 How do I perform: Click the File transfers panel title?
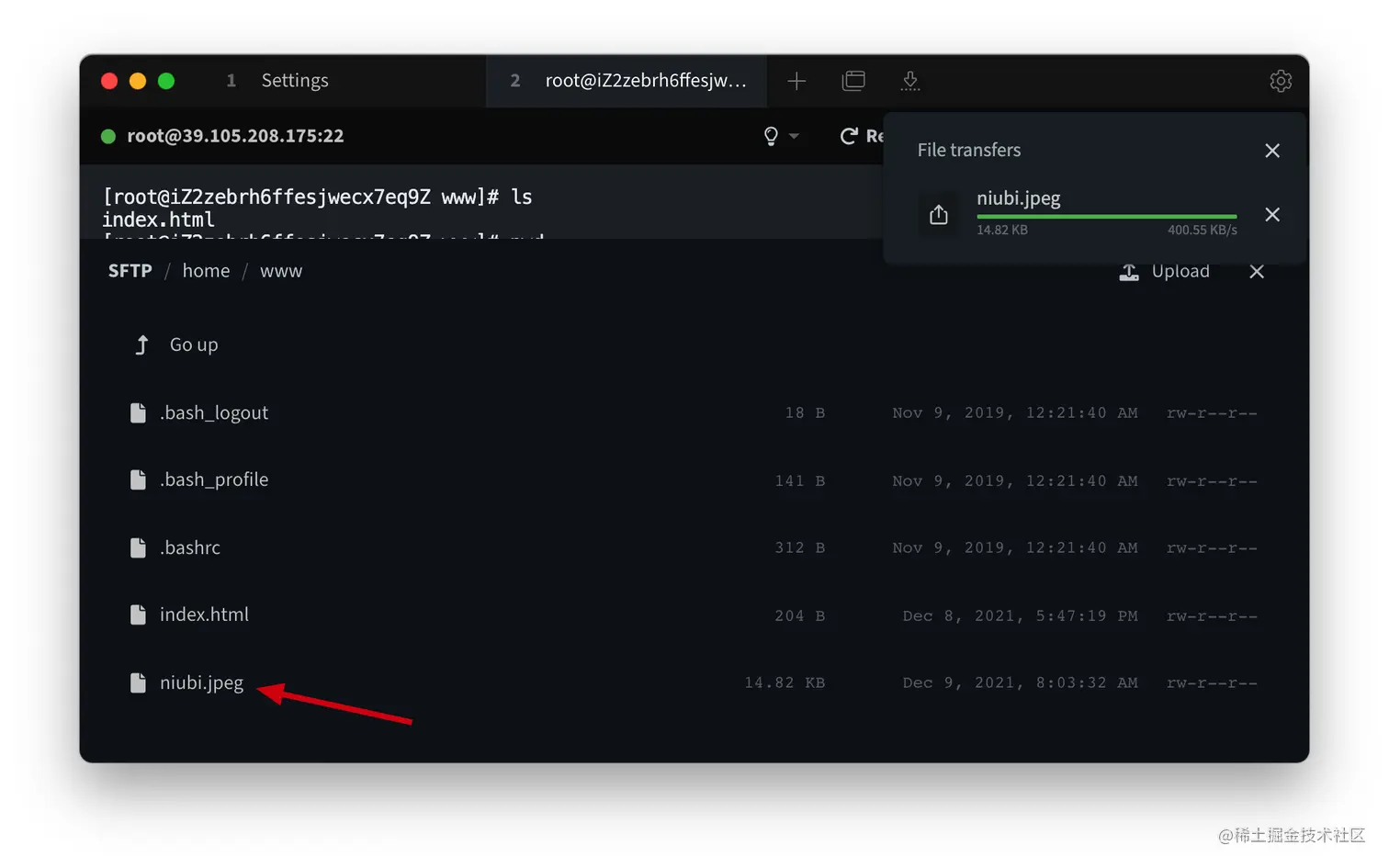(x=969, y=151)
